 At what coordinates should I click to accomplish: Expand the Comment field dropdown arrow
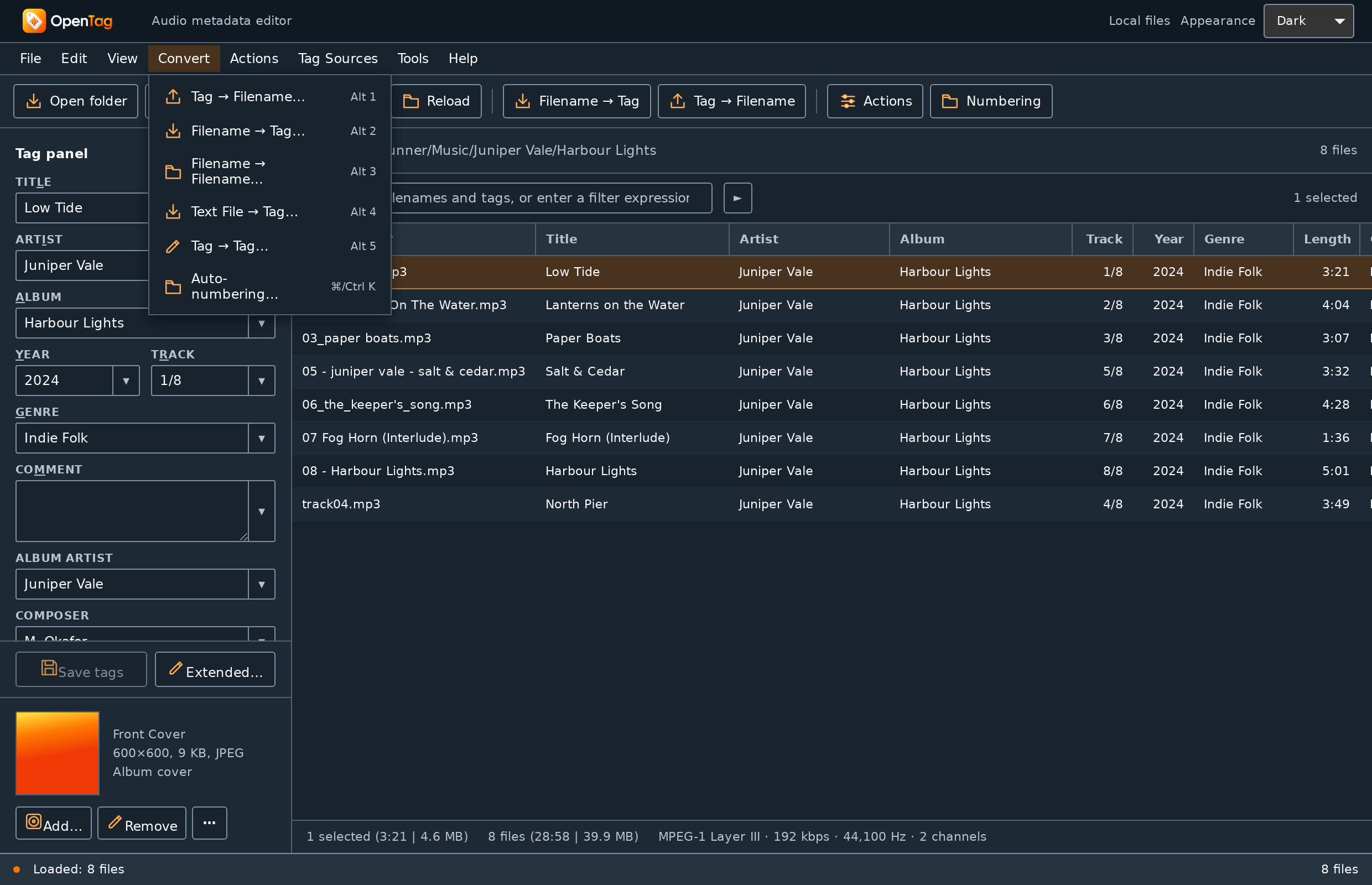click(x=262, y=511)
